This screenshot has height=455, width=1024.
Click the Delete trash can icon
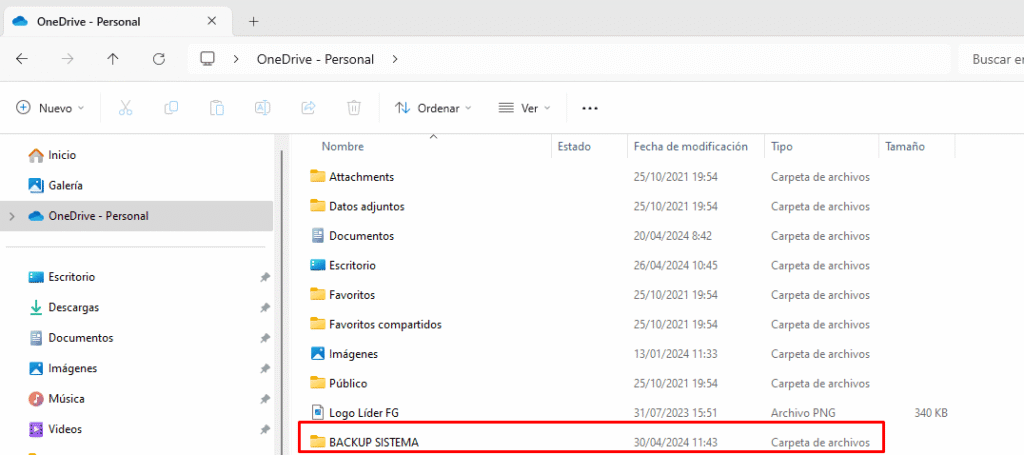click(x=353, y=108)
